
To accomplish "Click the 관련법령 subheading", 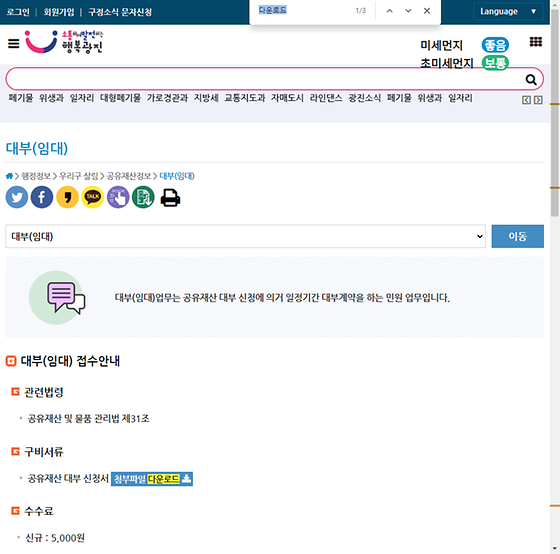I will [44, 392].
